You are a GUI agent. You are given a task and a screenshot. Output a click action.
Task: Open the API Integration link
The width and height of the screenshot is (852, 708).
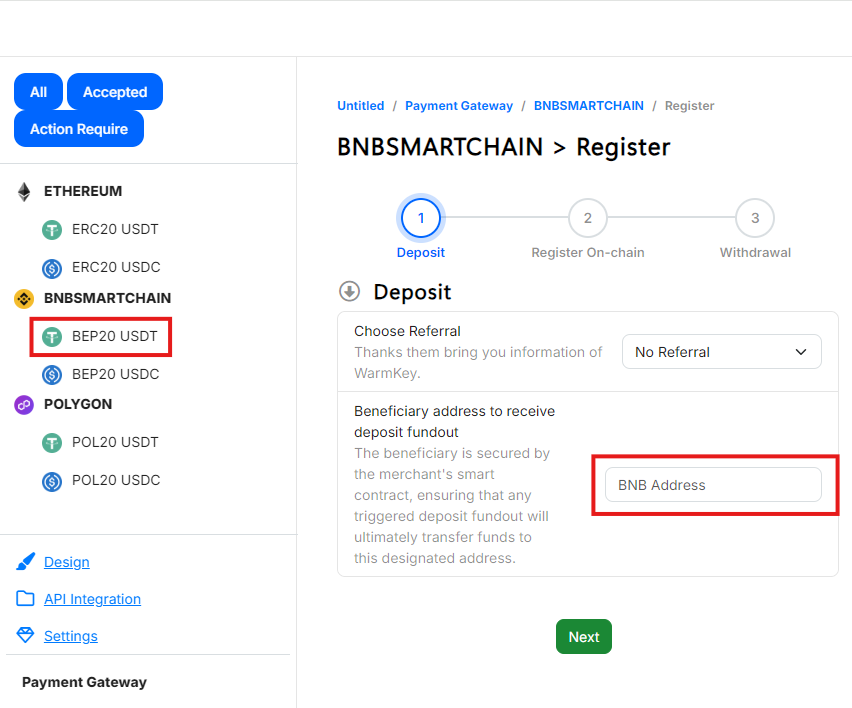tap(92, 599)
